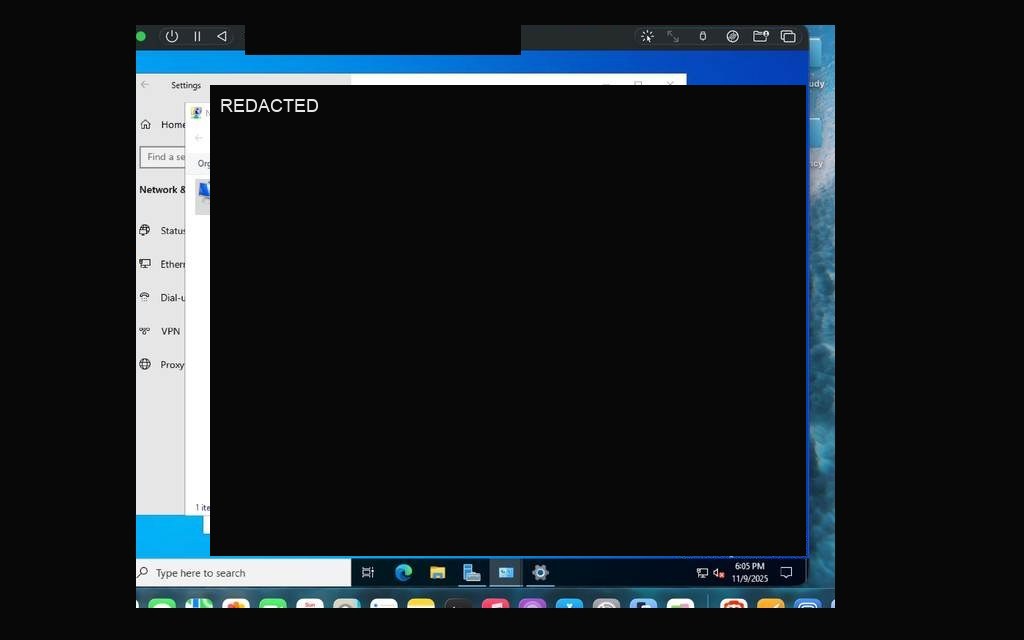Click network status tray icon

pos(702,573)
